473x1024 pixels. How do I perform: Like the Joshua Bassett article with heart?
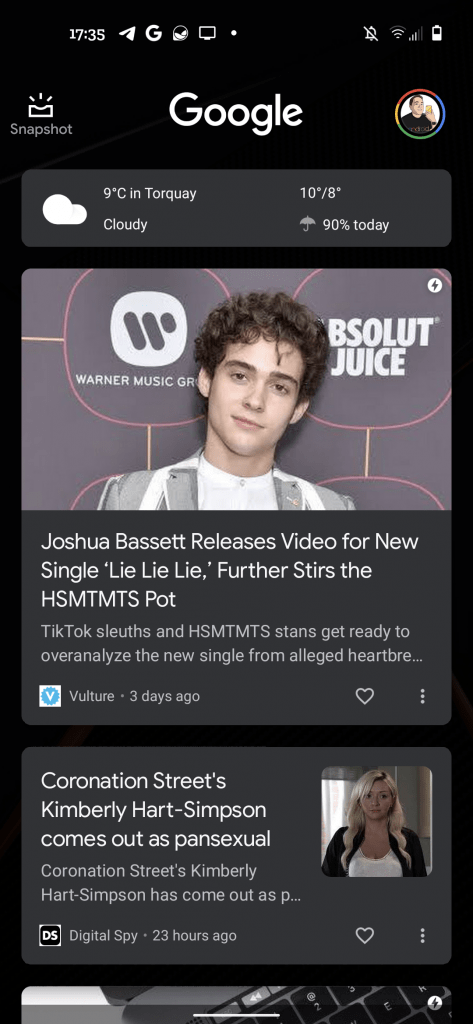(x=365, y=696)
